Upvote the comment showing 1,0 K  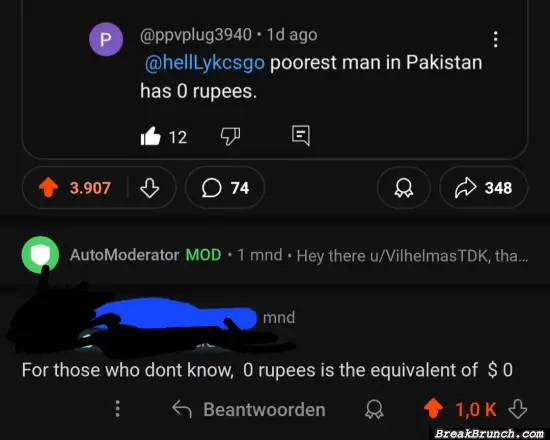[434, 408]
